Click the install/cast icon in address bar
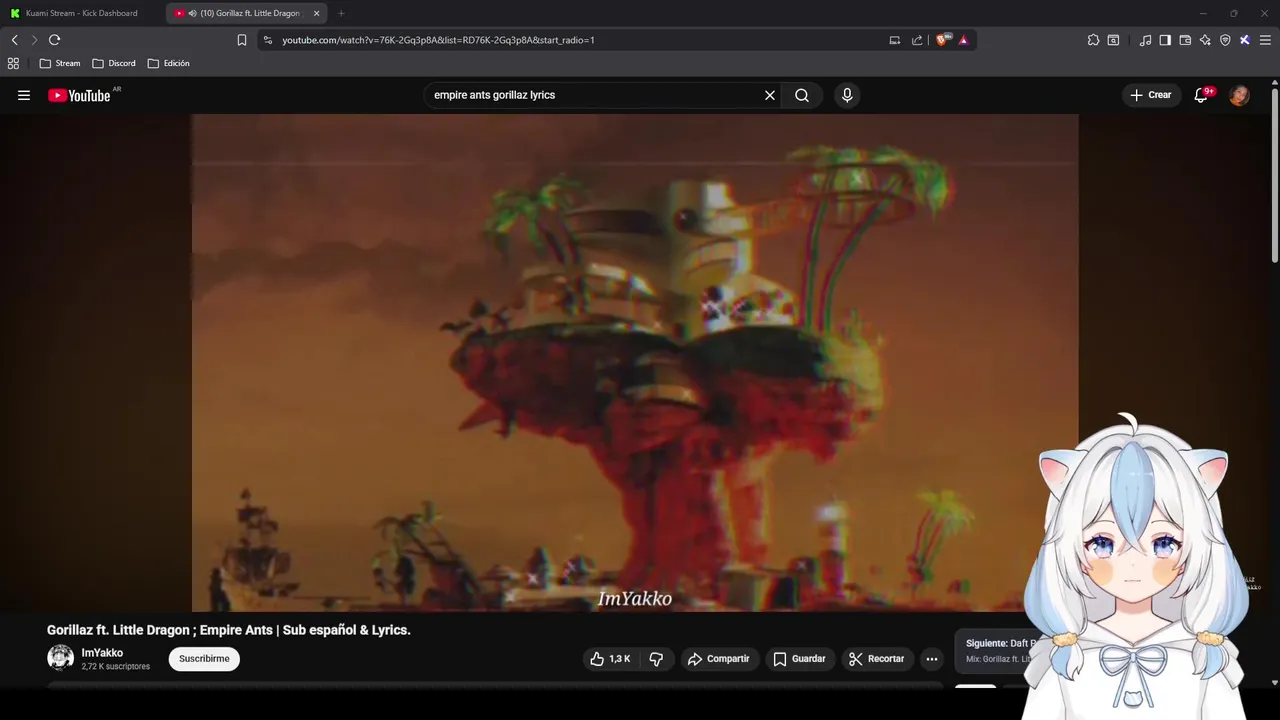 [895, 40]
